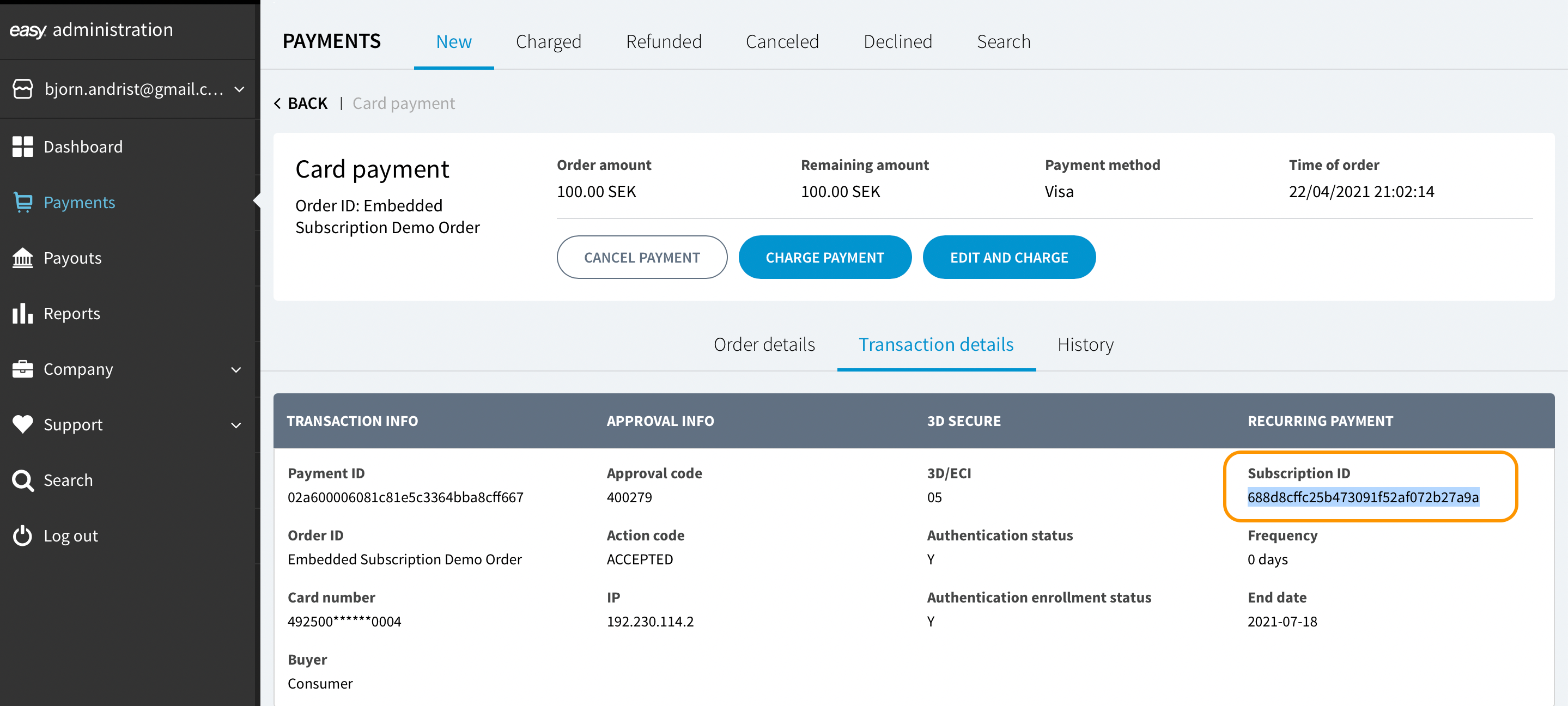The width and height of the screenshot is (1568, 706).
Task: Click the Support heart icon
Action: coord(22,424)
